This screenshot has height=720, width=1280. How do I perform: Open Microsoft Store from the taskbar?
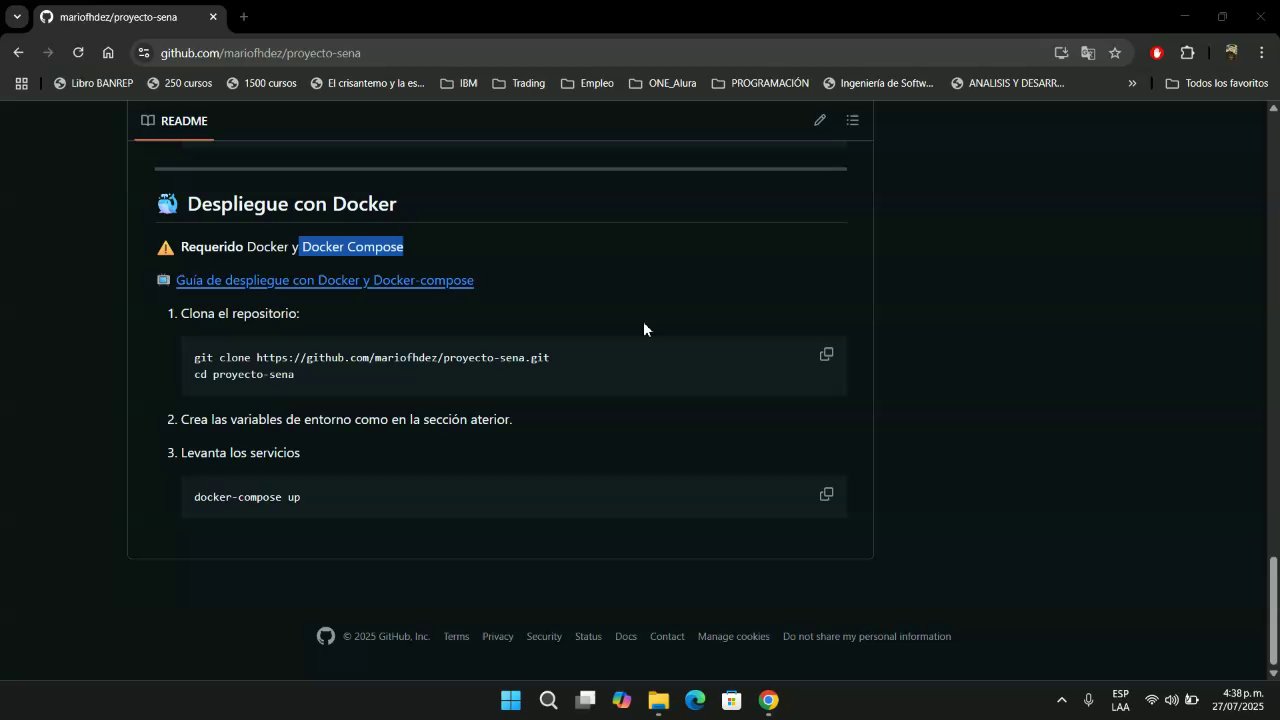coord(732,700)
